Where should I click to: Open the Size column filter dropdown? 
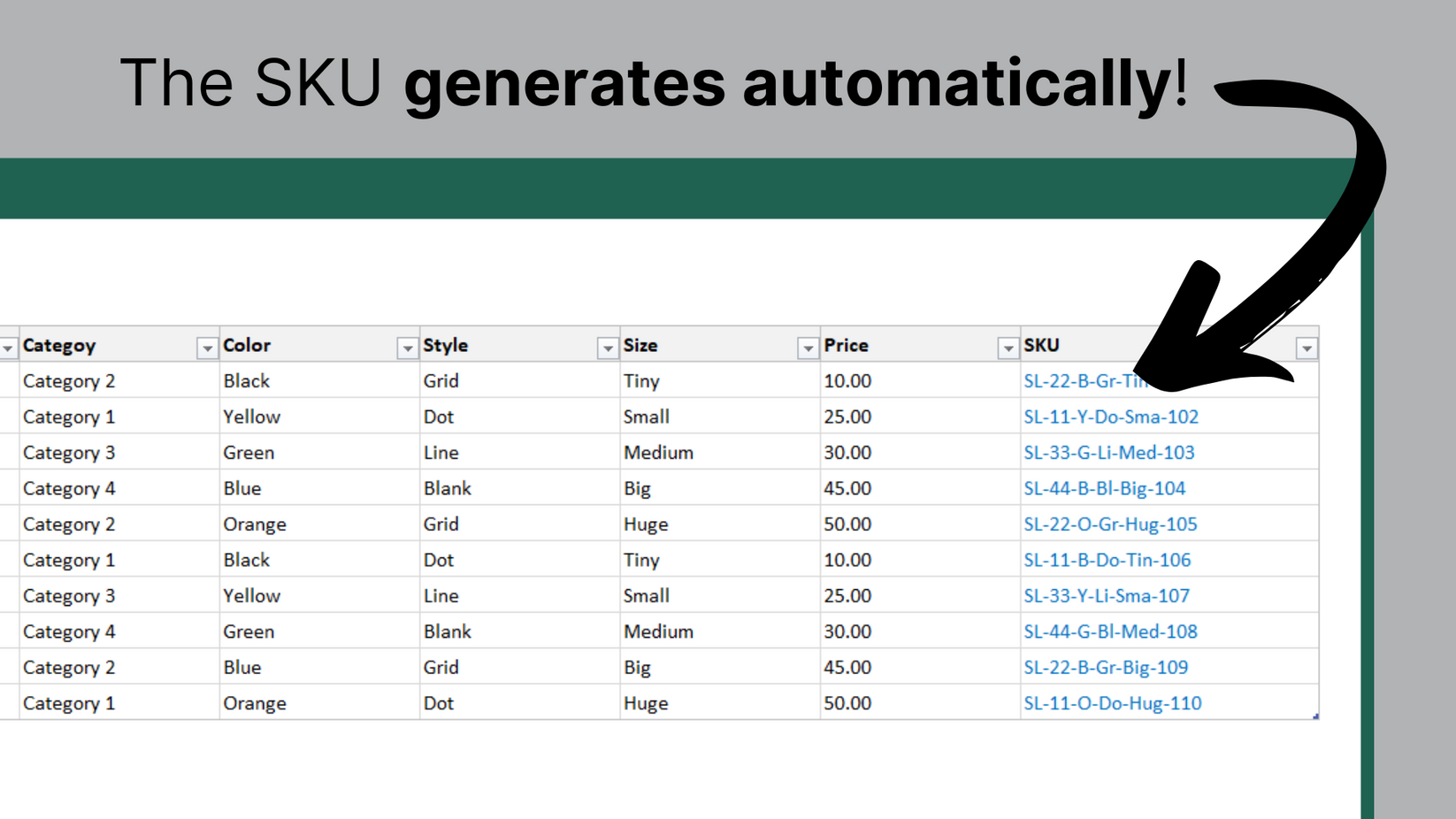(808, 346)
